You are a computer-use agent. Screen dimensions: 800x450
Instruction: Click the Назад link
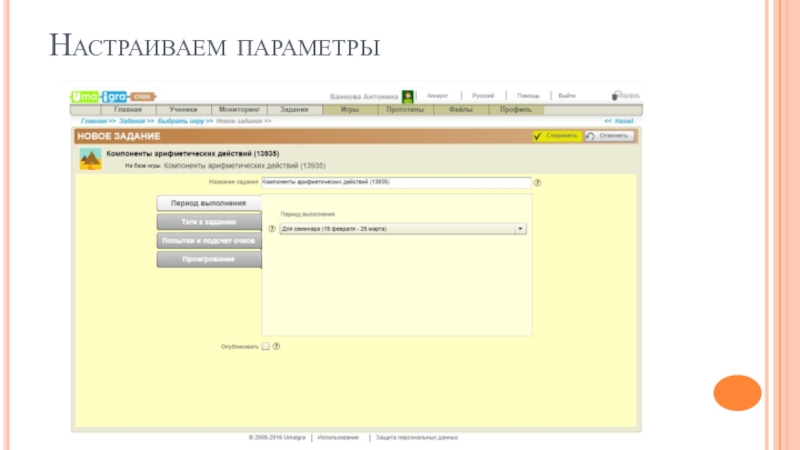pos(618,121)
